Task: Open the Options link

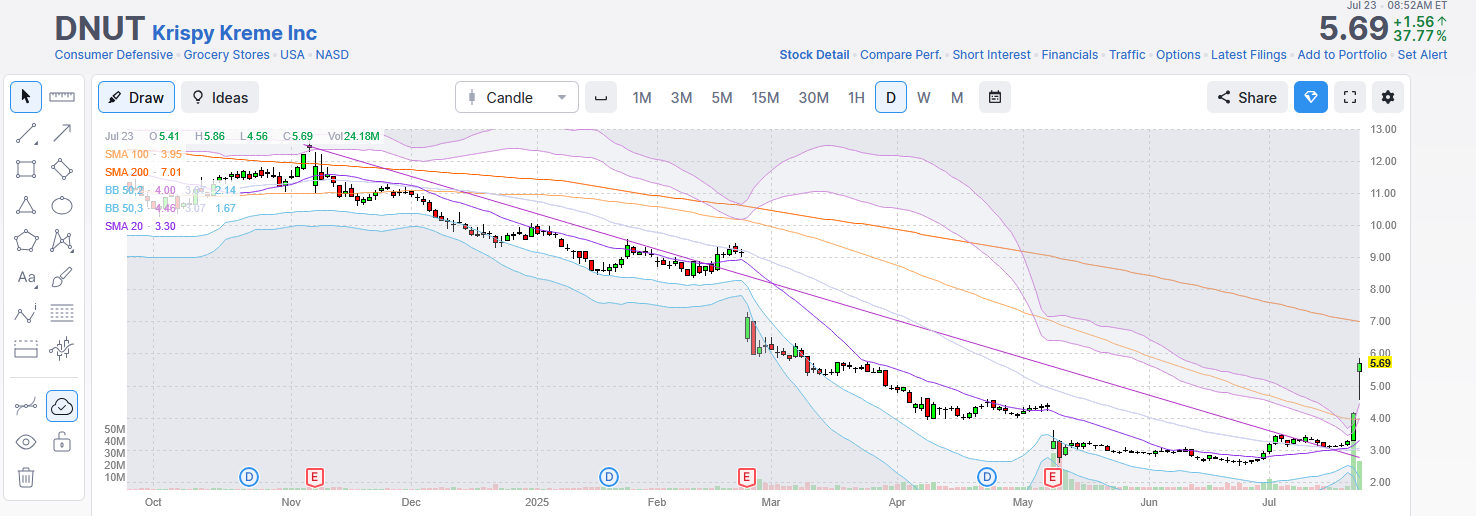Action: pos(1178,55)
